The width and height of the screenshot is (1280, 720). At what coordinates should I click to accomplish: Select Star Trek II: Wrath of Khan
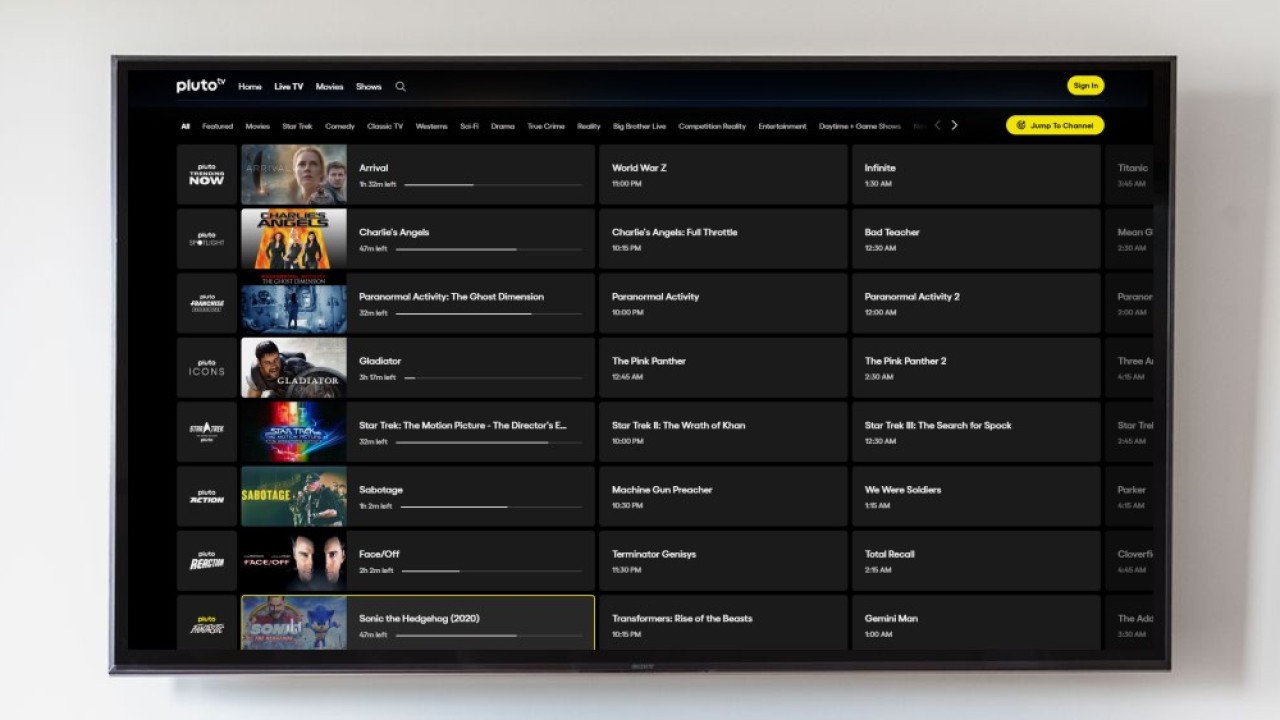coord(723,432)
